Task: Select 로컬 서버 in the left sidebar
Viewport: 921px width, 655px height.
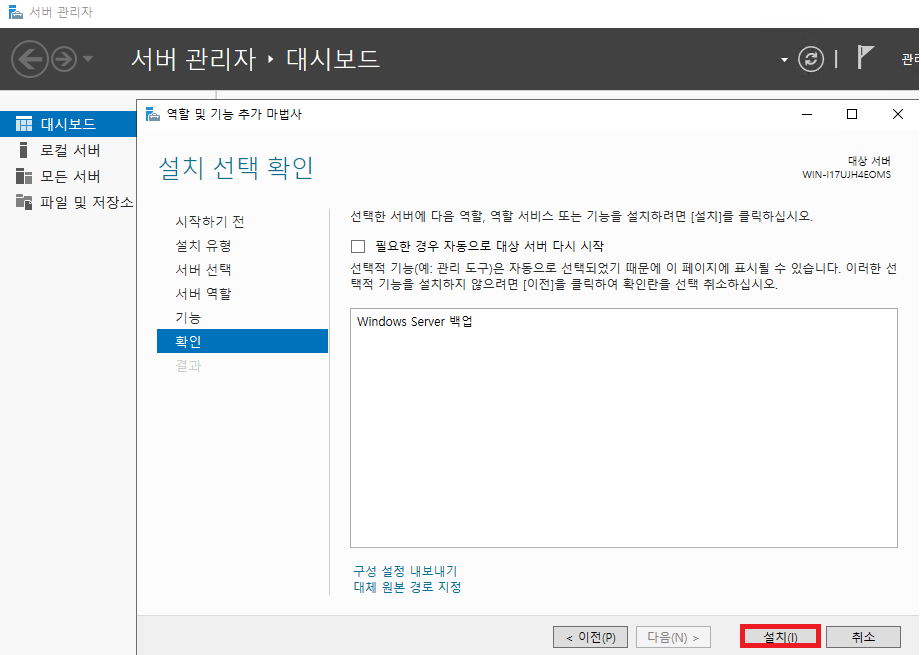Action: 68,150
